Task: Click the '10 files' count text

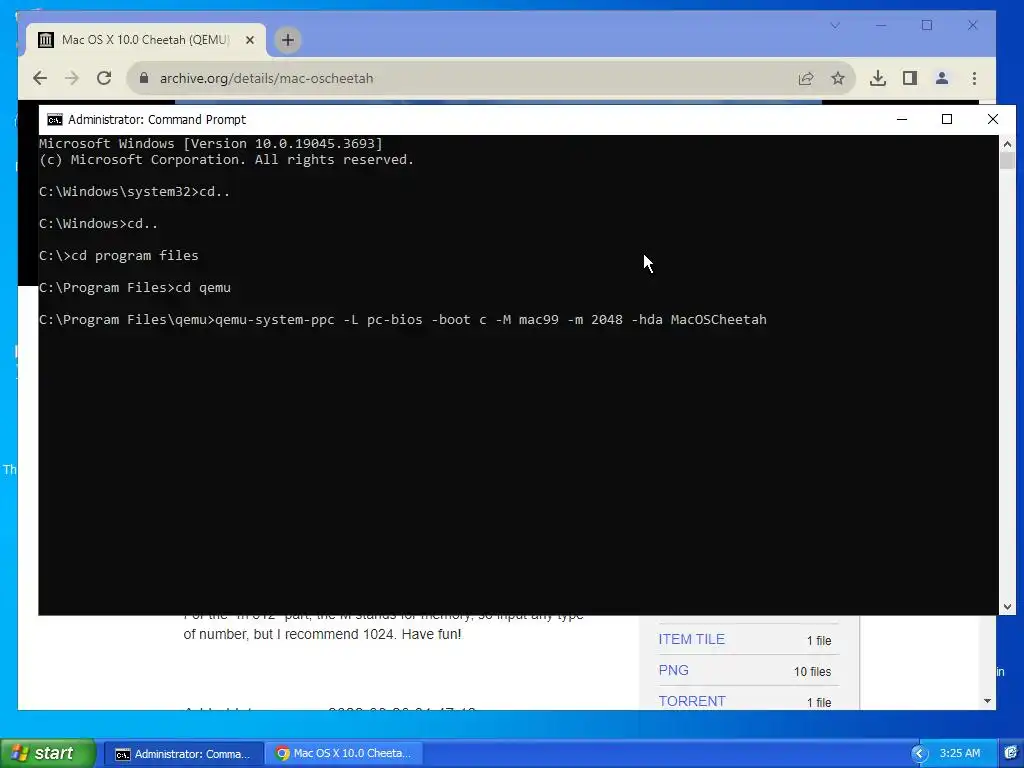Action: [812, 671]
